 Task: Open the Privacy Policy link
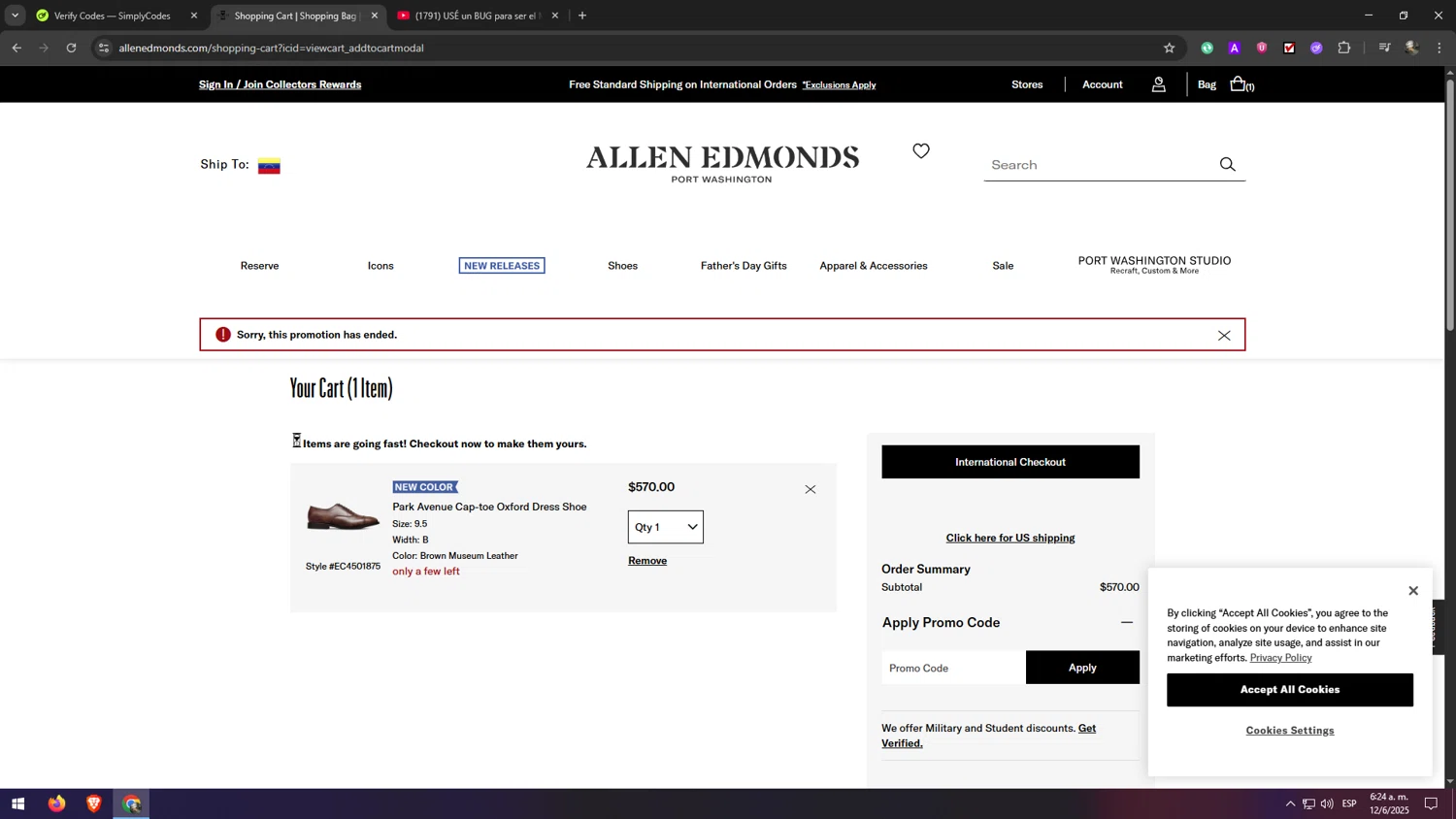point(1280,658)
